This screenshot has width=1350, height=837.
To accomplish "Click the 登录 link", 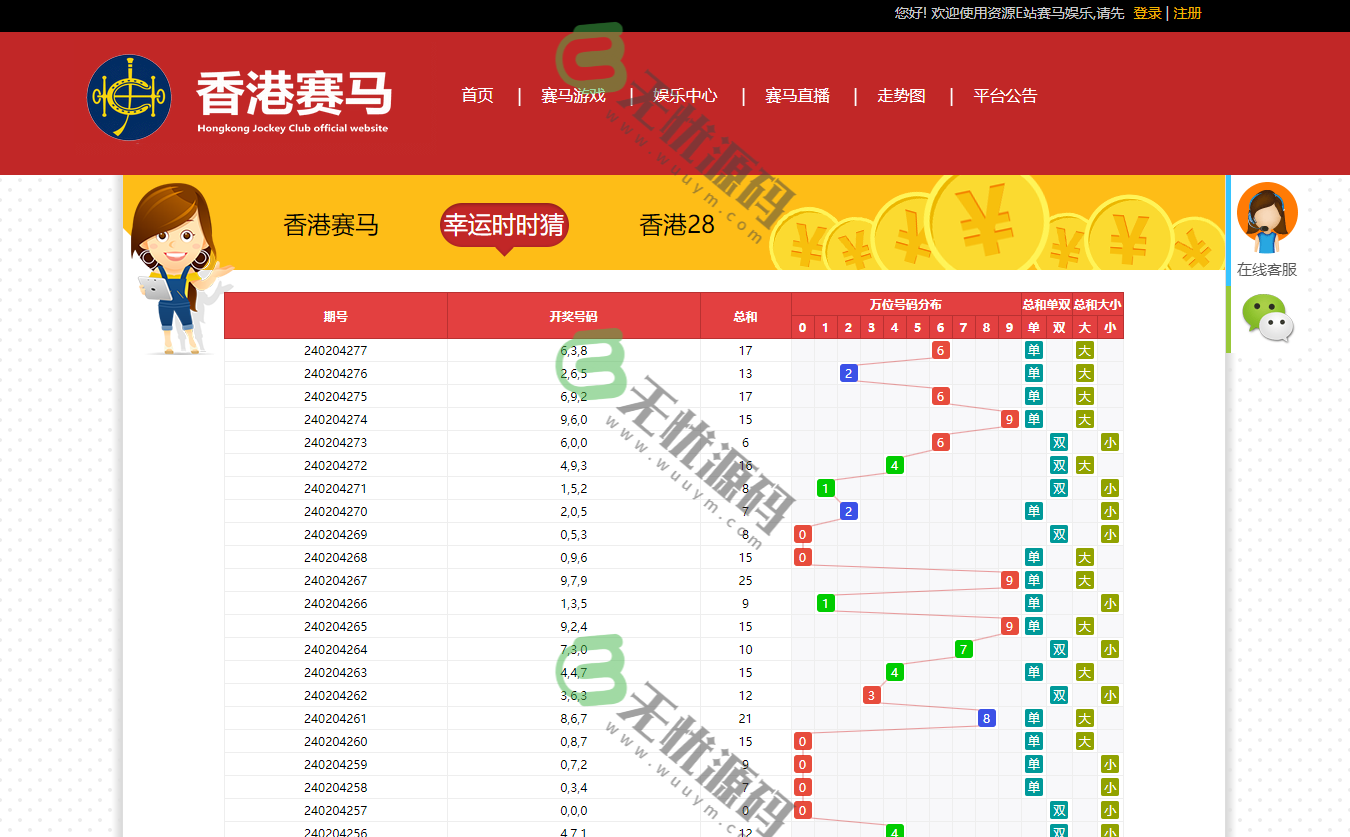I will point(1145,13).
